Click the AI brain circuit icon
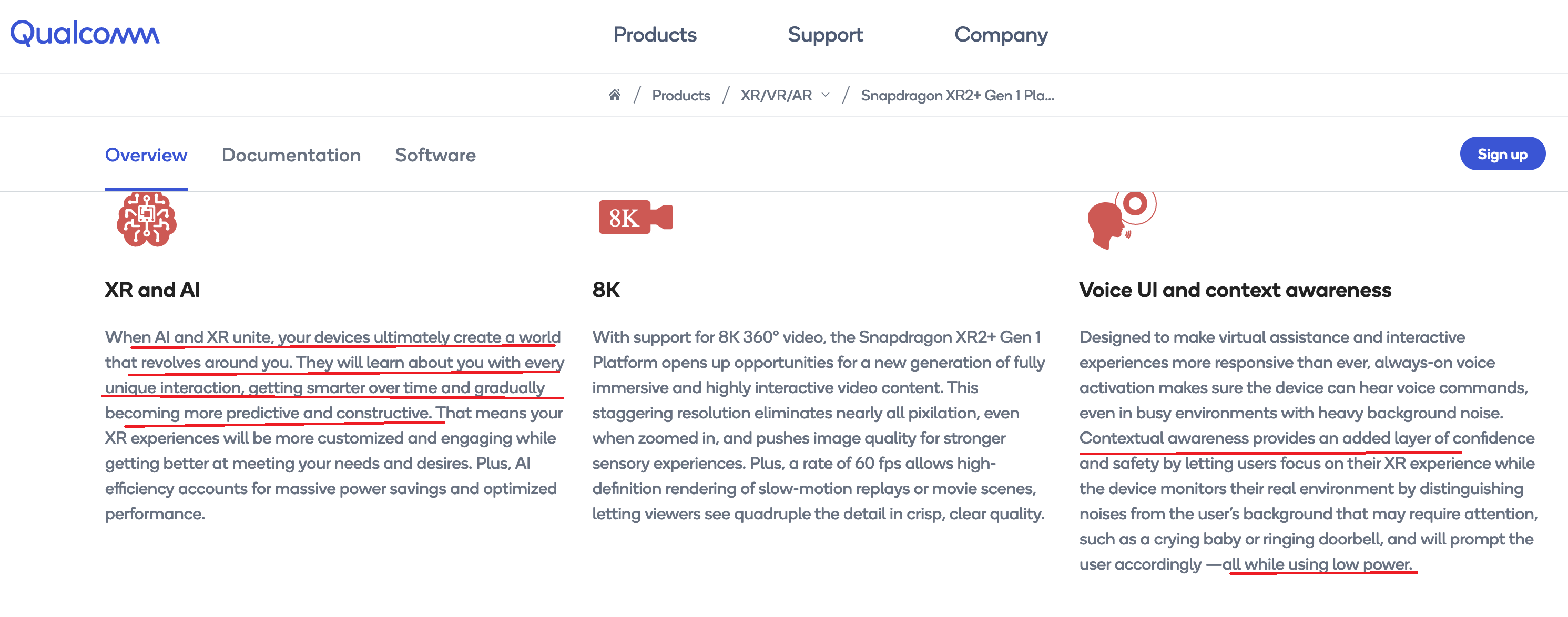Viewport: 1568px width, 617px height. [147, 220]
